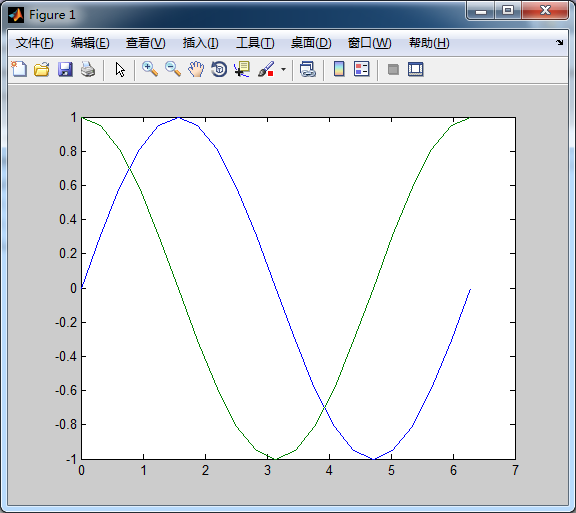Activate the Zoom In magnifier
Screen dimensions: 576x513
point(150,69)
